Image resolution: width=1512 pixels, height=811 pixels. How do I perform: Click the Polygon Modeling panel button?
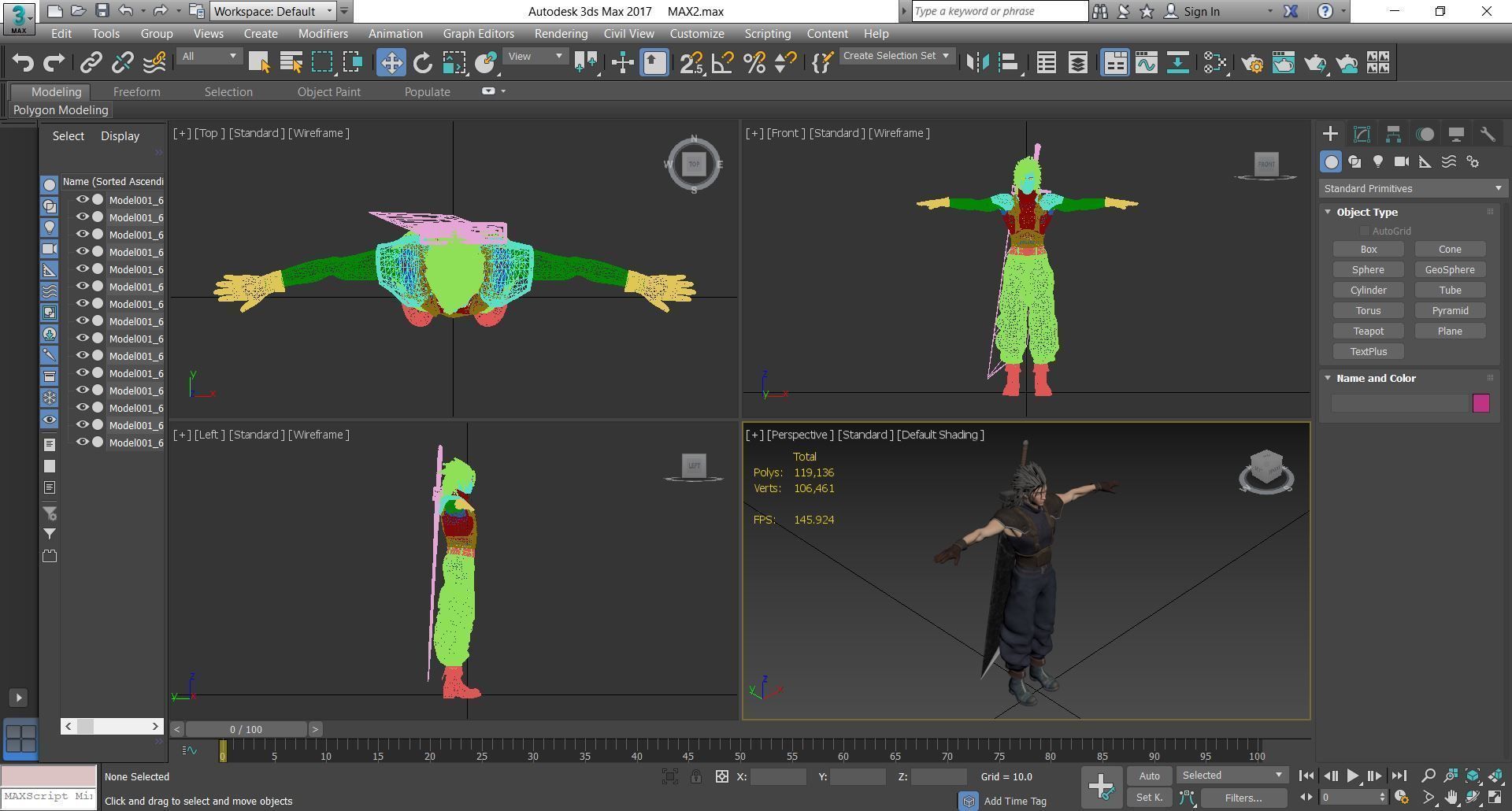click(61, 110)
